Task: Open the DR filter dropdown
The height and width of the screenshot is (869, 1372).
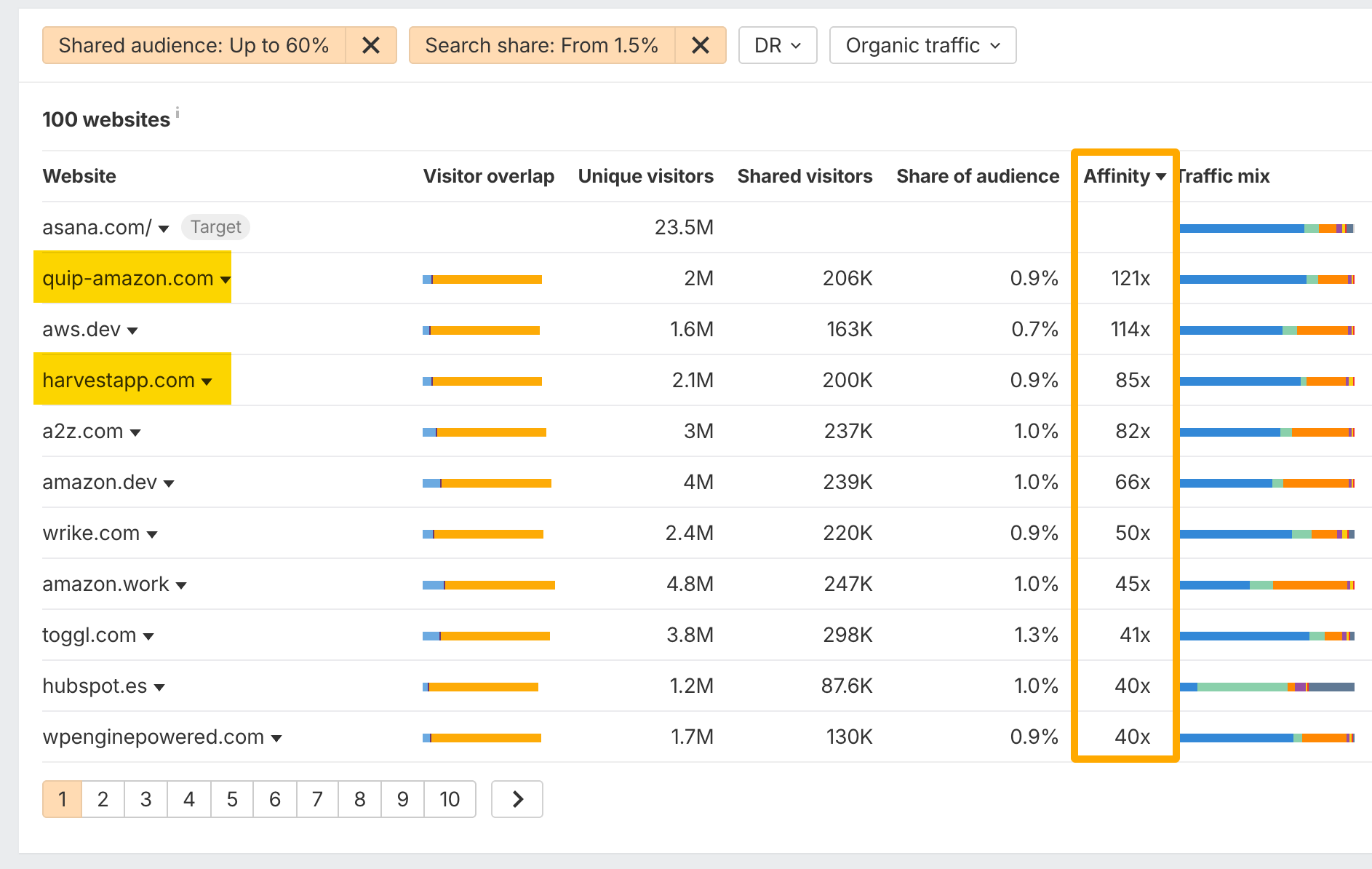Action: (x=778, y=45)
